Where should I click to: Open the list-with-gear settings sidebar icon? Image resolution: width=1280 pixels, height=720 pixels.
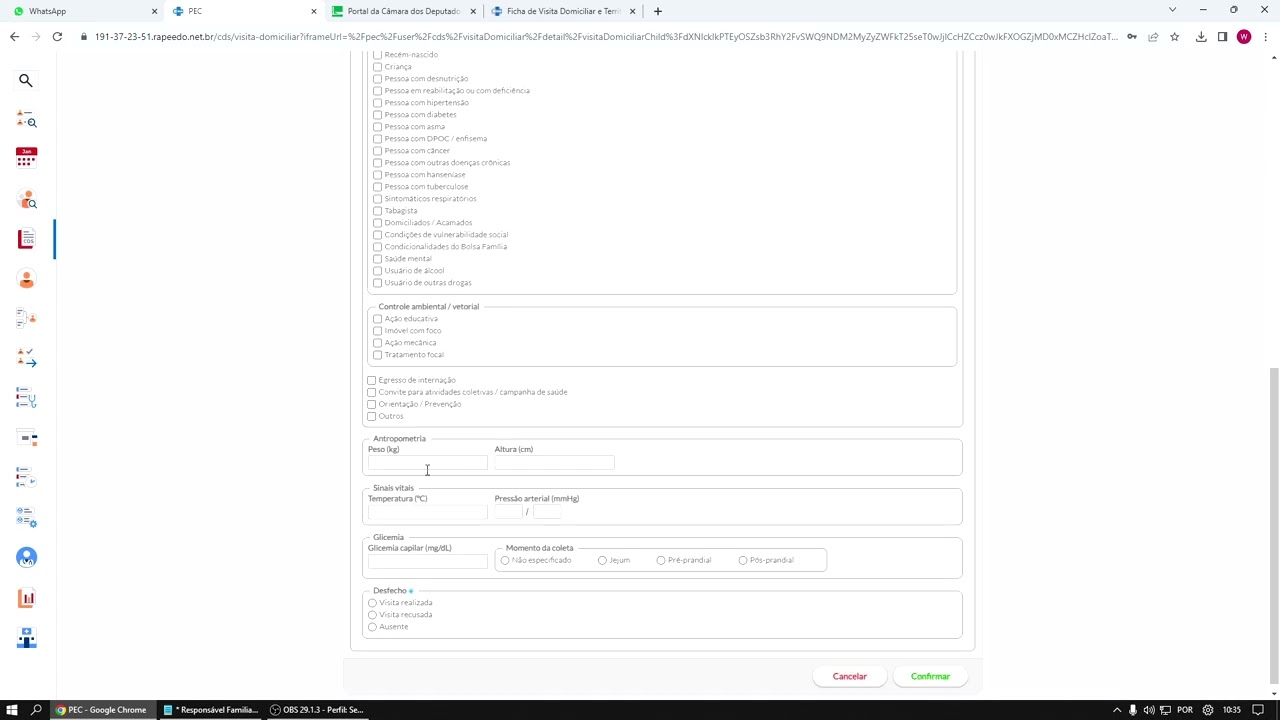26,517
